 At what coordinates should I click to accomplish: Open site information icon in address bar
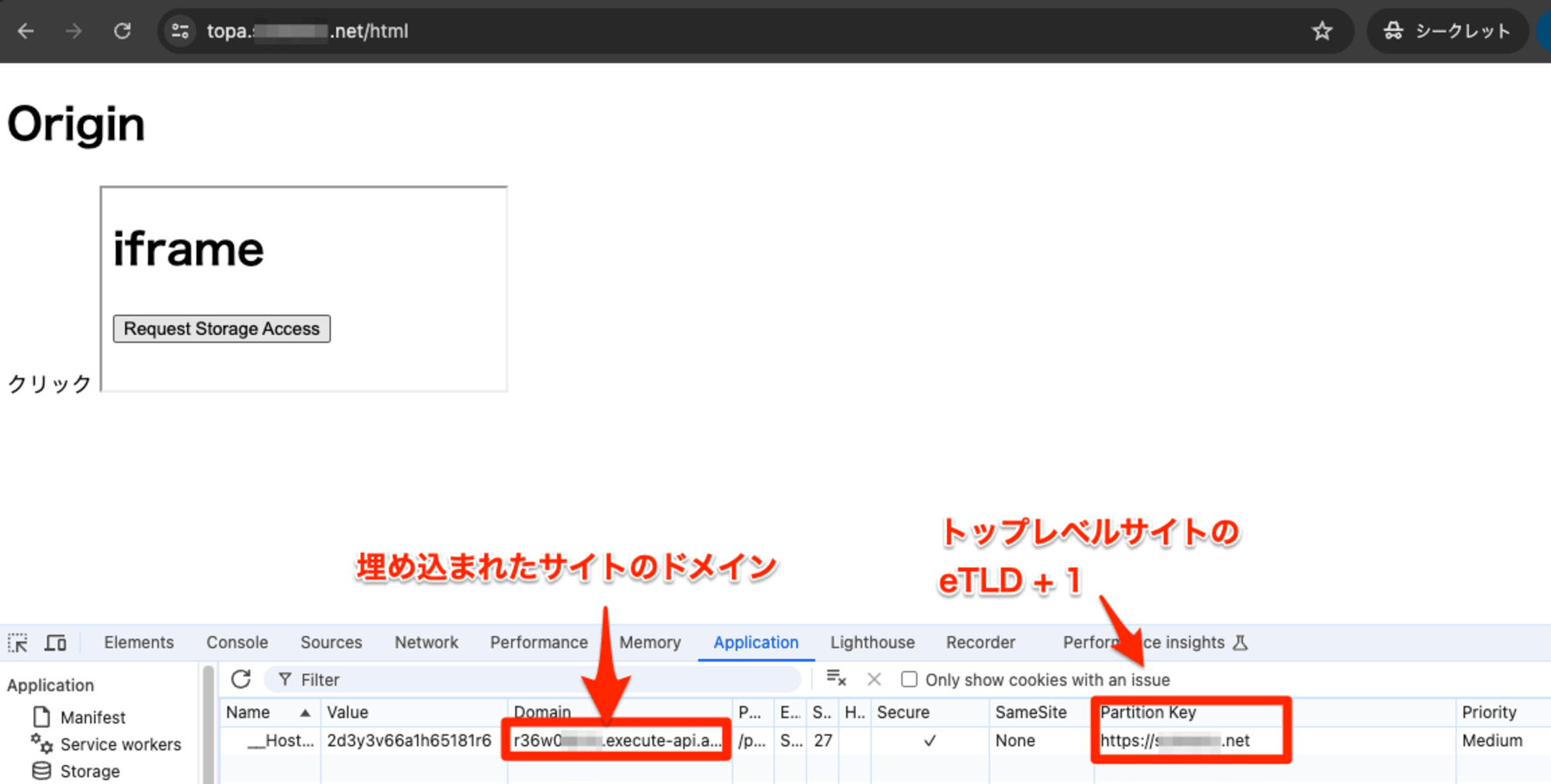180,31
